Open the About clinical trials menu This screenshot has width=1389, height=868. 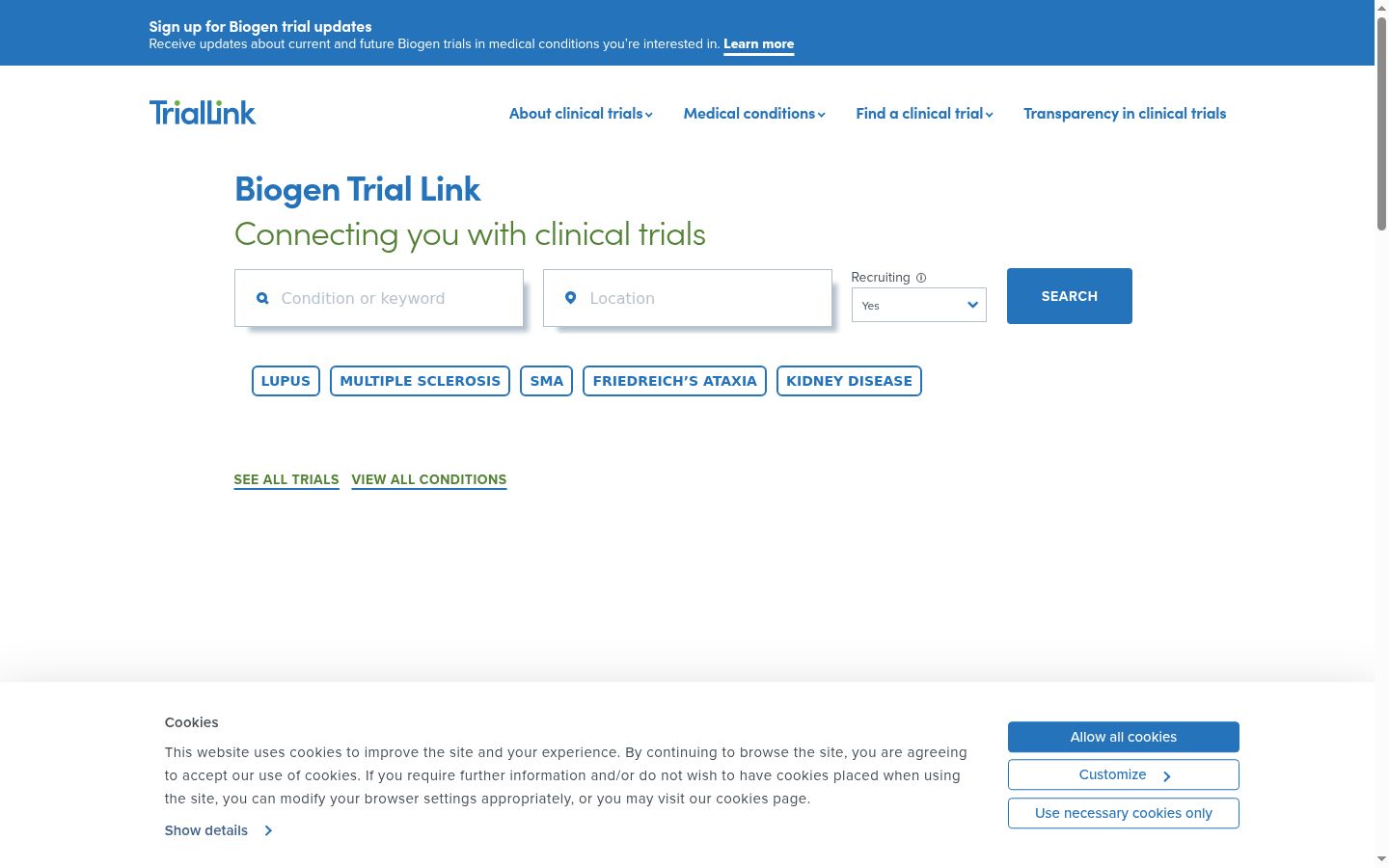pyautogui.click(x=581, y=114)
